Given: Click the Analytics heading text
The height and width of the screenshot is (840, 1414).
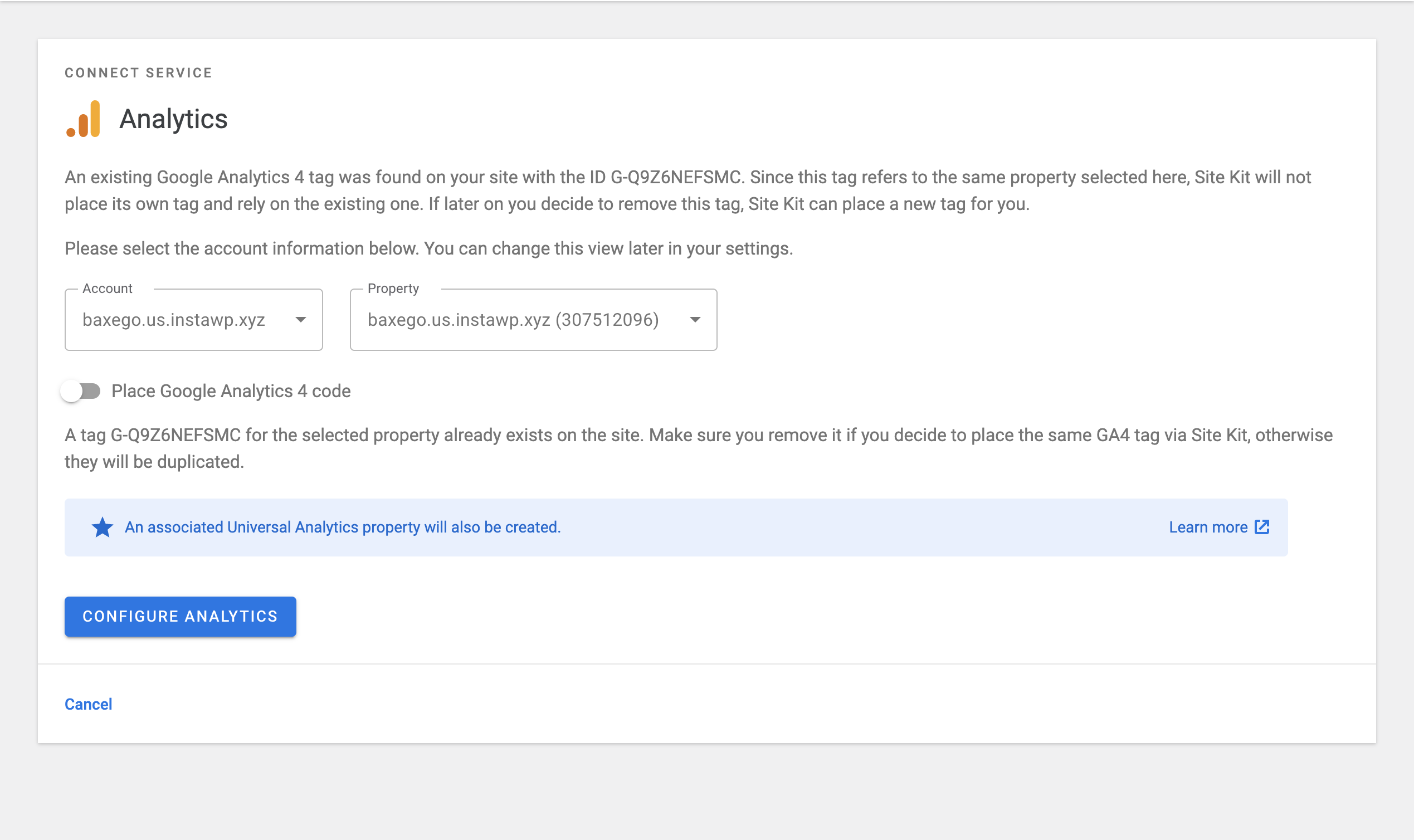Looking at the screenshot, I should (x=173, y=119).
